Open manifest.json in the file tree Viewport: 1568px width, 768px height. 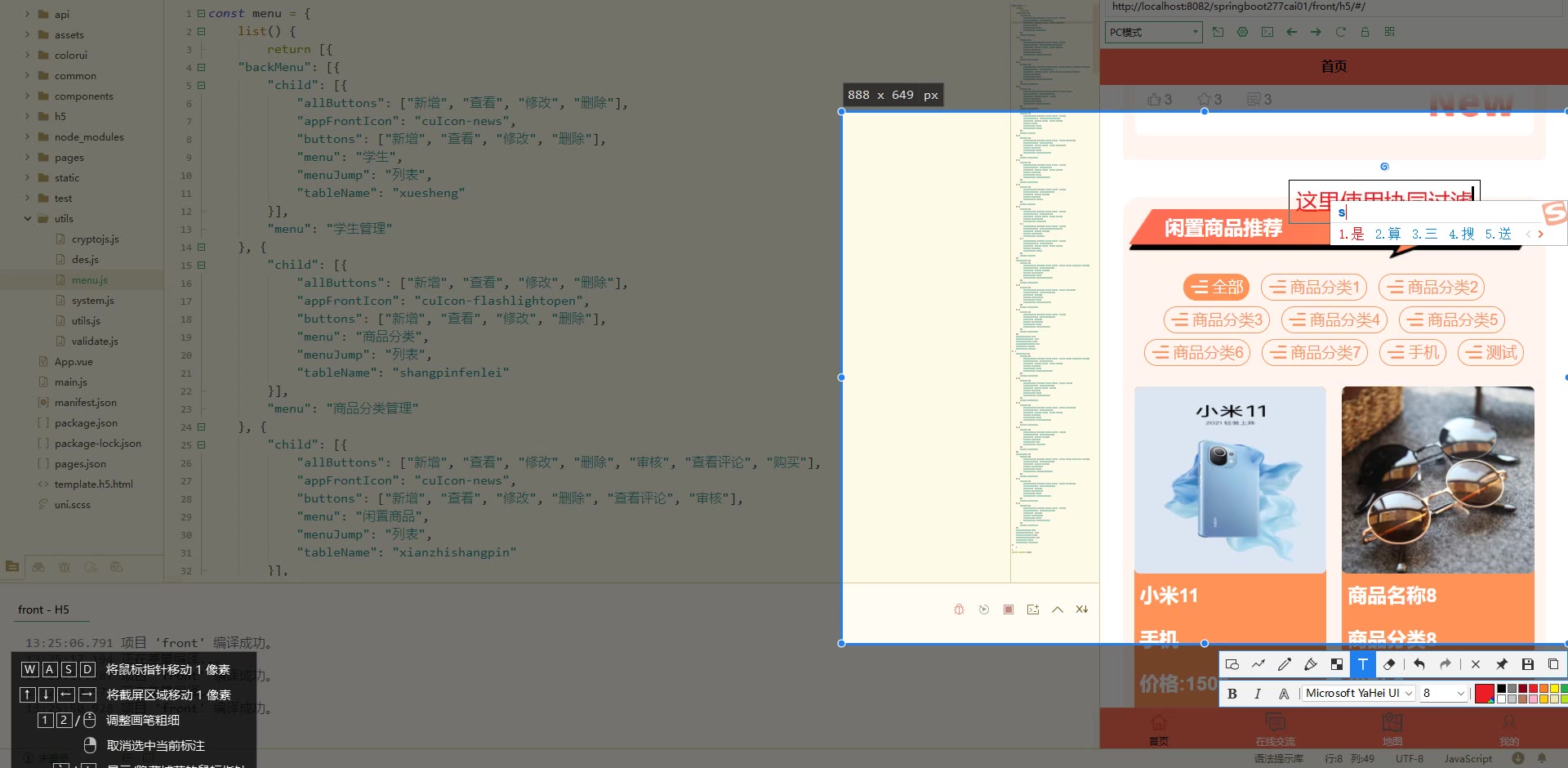tap(85, 402)
